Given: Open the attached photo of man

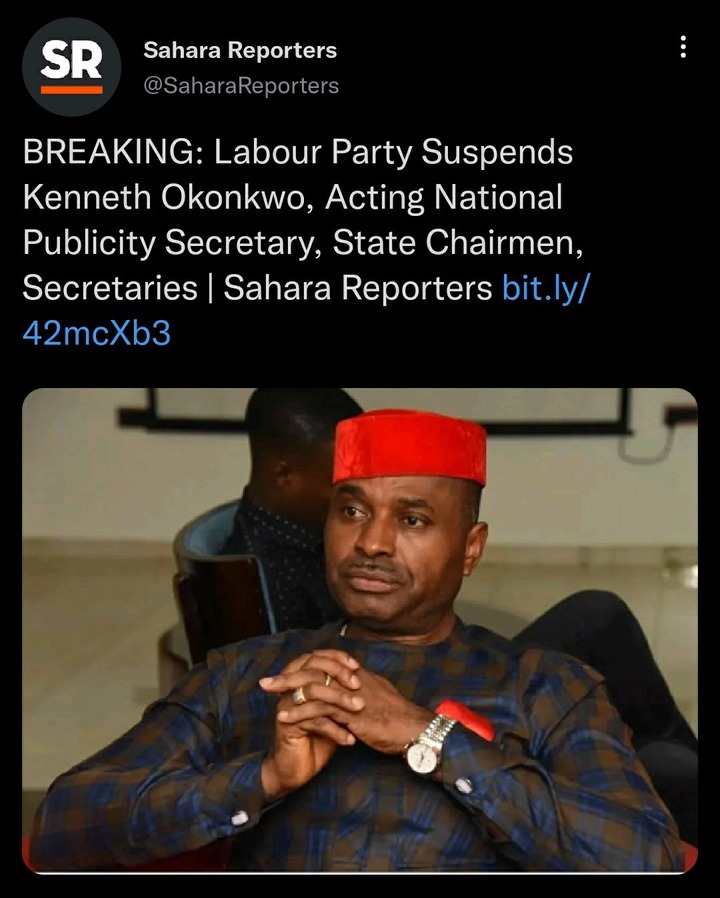Looking at the screenshot, I should pyautogui.click(x=360, y=631).
